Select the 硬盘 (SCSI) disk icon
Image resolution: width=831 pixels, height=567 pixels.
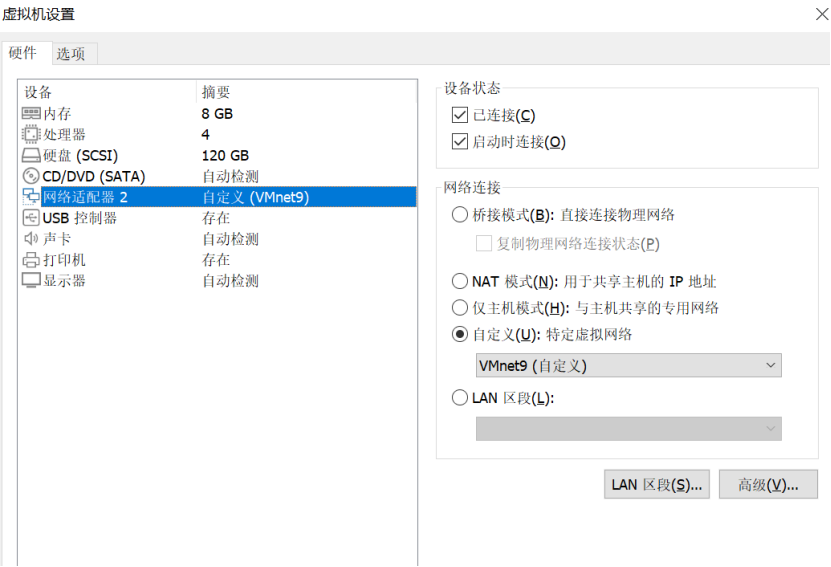tap(31, 156)
